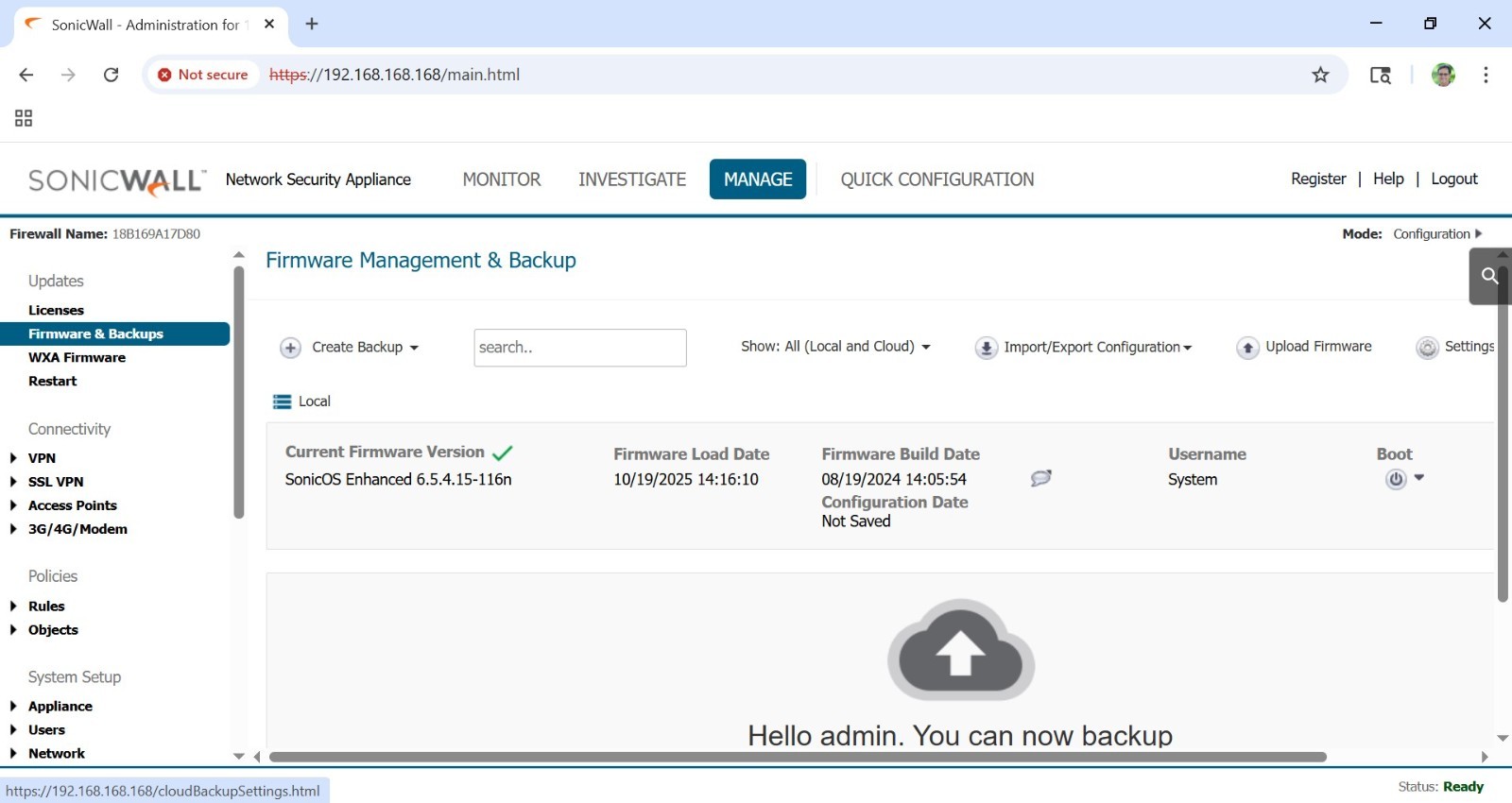Expand the Network tree node
Image resolution: width=1512 pixels, height=803 pixels.
13,754
